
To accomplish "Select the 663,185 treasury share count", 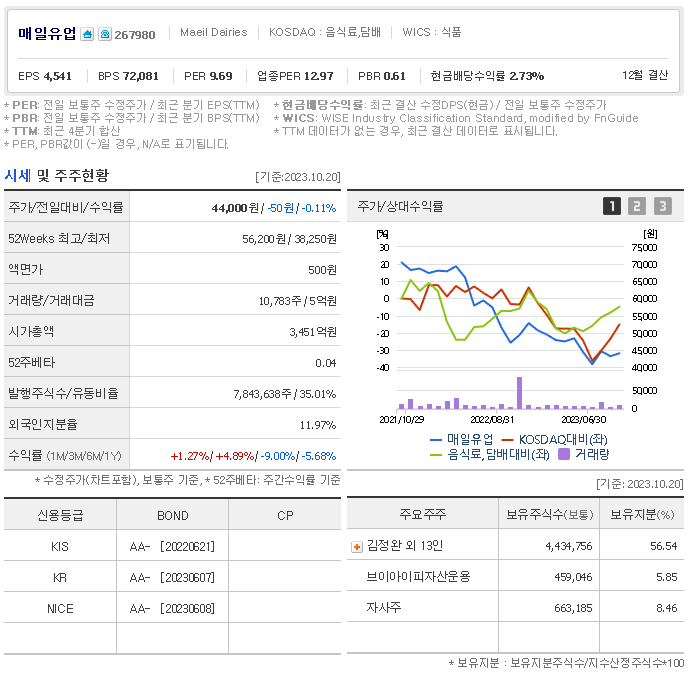I will [x=573, y=608].
